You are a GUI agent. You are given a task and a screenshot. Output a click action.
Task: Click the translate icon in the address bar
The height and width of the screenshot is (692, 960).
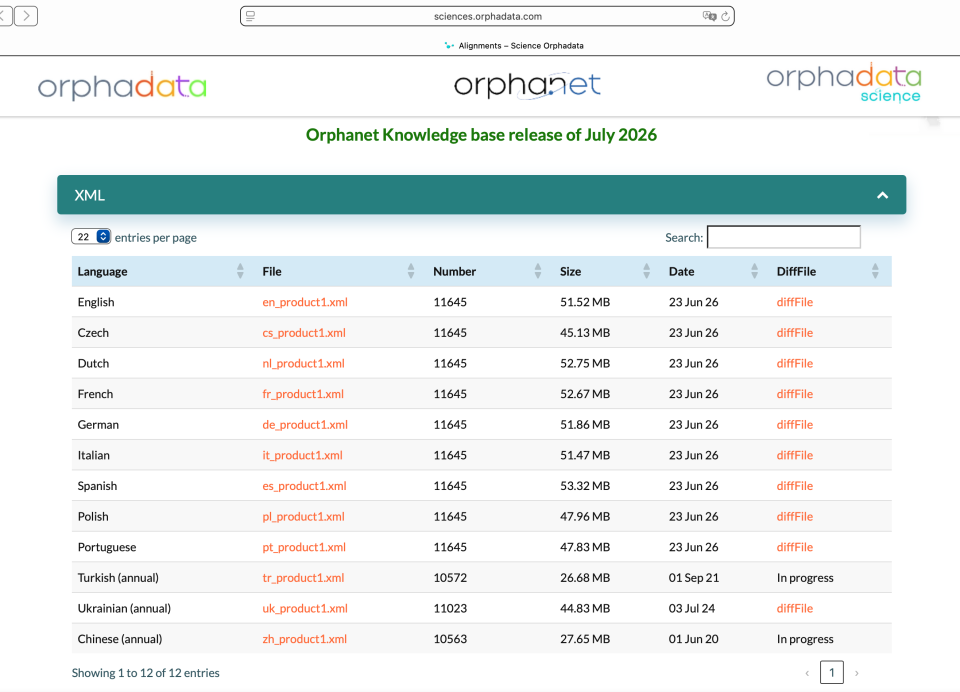click(x=709, y=16)
